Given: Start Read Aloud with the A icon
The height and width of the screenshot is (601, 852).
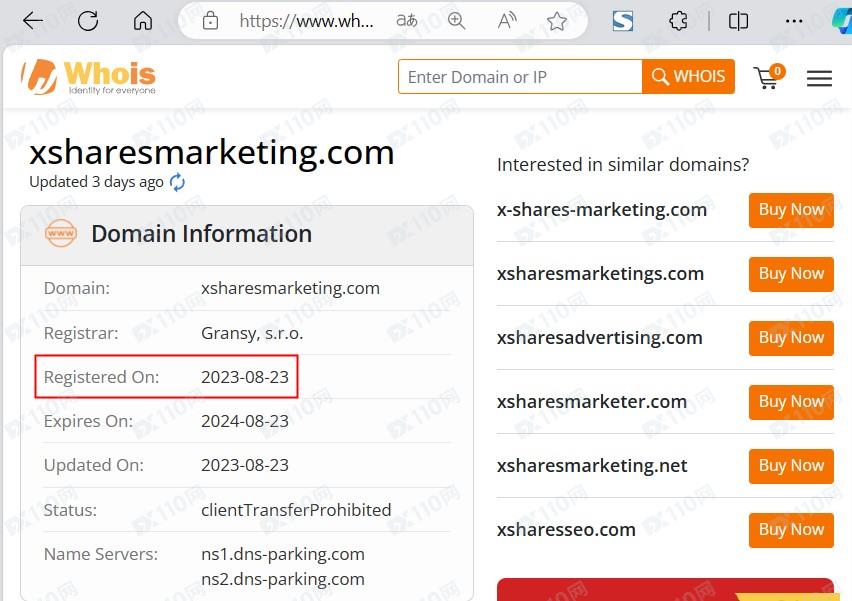Looking at the screenshot, I should [506, 21].
